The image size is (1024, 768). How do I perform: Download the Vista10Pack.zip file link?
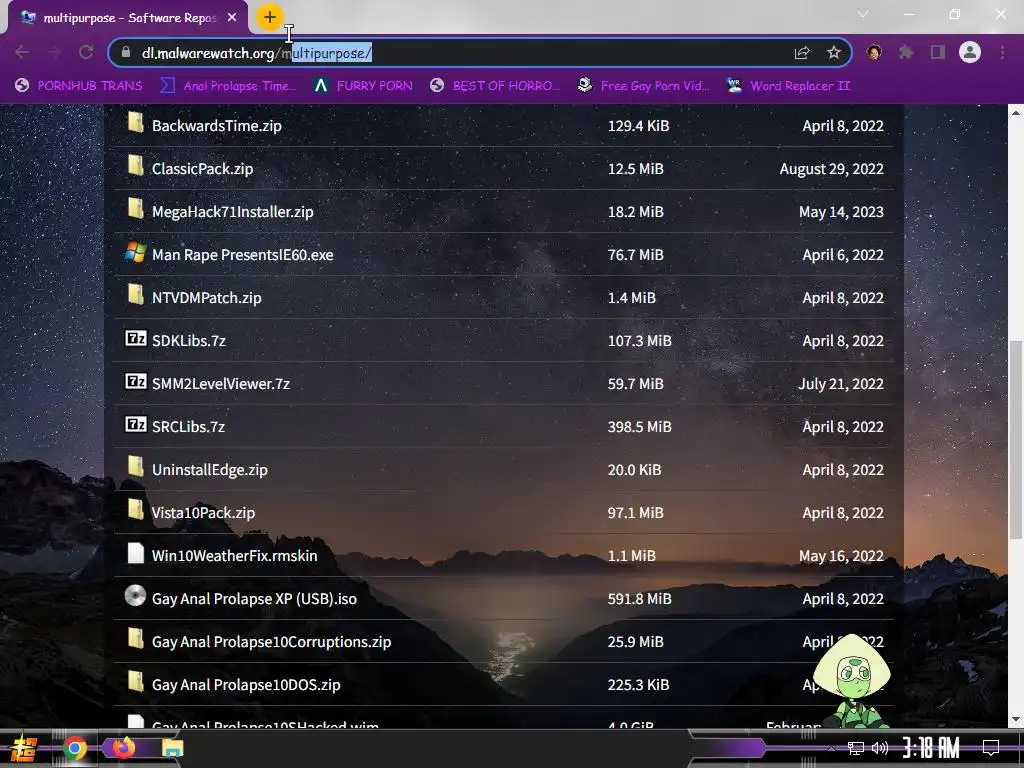click(203, 513)
